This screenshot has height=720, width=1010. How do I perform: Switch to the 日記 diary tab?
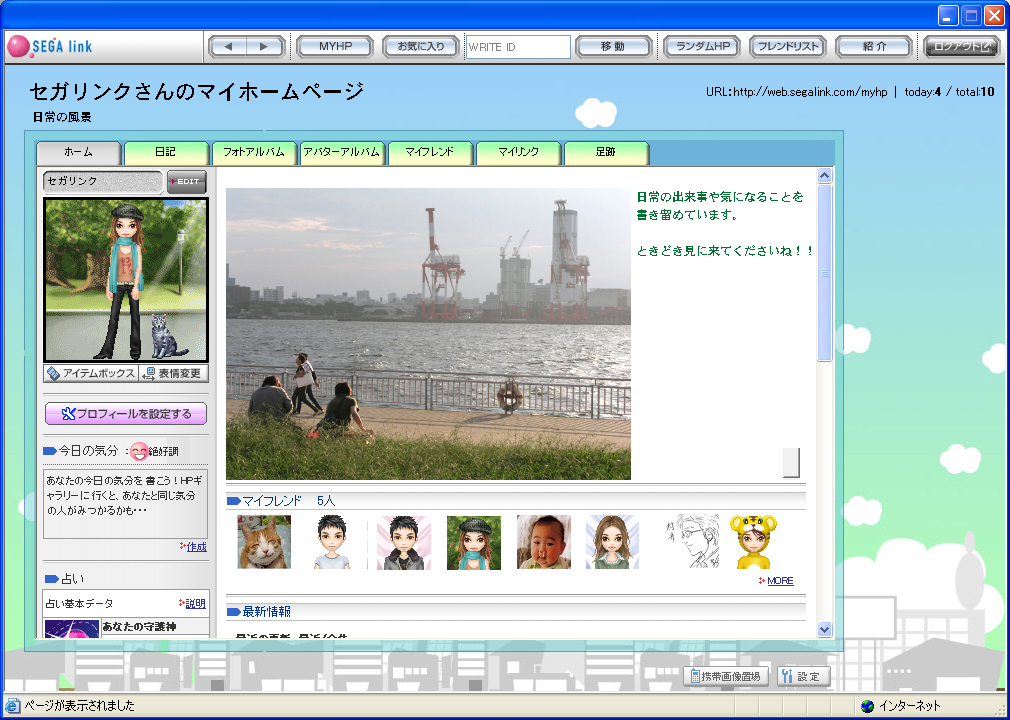(166, 152)
